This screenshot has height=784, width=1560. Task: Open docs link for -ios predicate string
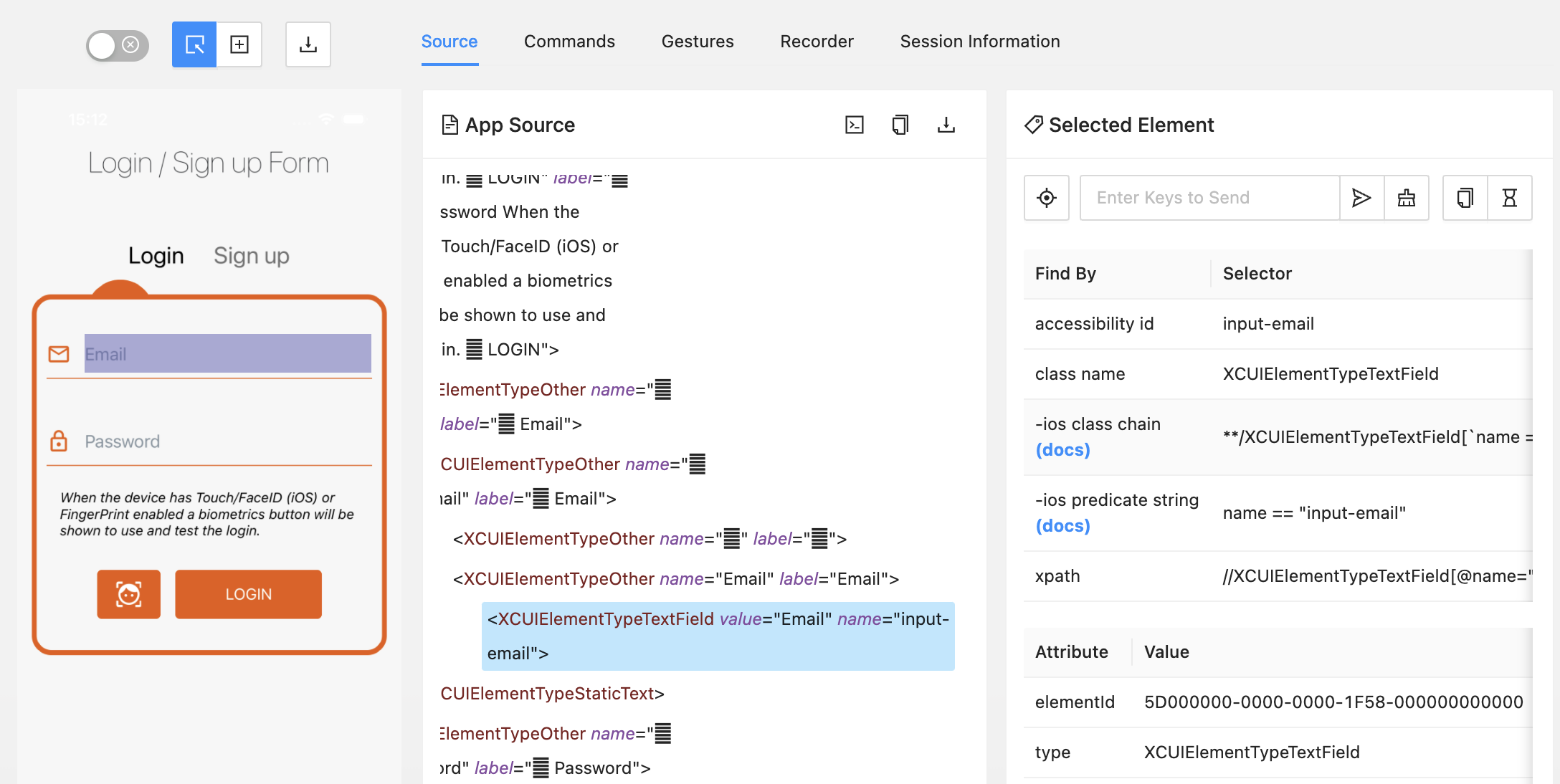pos(1062,526)
